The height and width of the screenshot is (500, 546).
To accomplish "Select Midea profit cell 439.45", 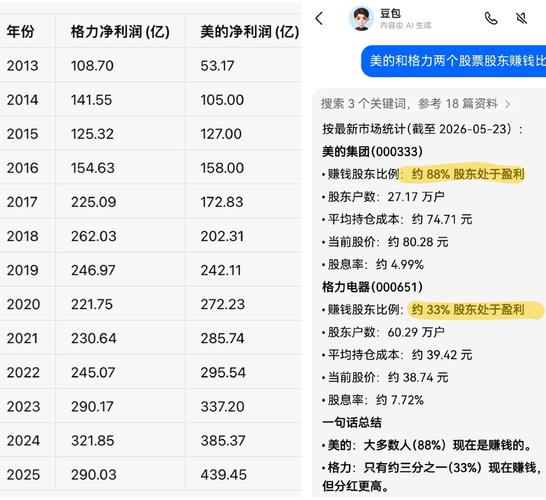I will point(223,475).
